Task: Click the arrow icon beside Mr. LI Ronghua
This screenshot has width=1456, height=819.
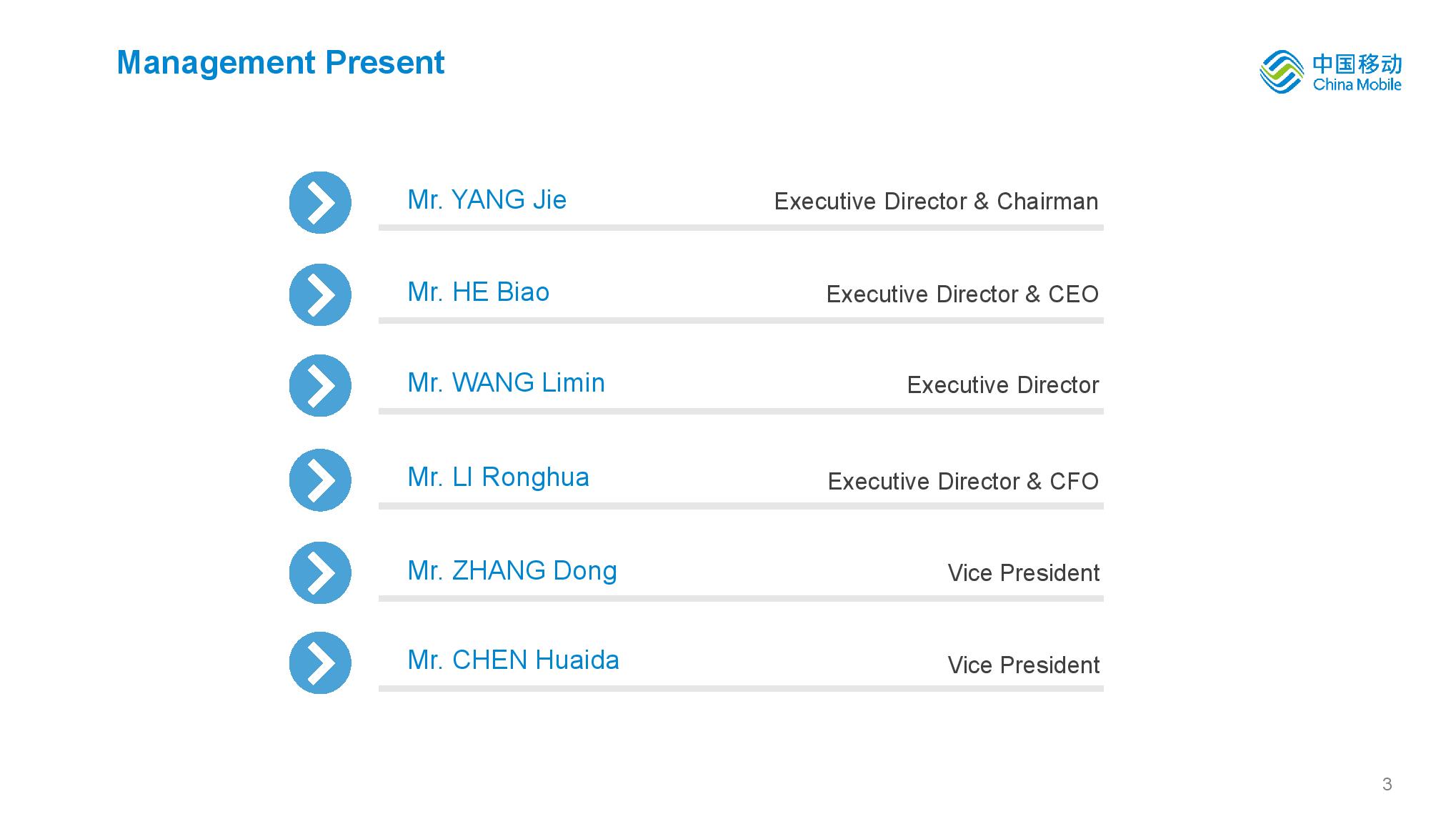Action: pos(320,480)
